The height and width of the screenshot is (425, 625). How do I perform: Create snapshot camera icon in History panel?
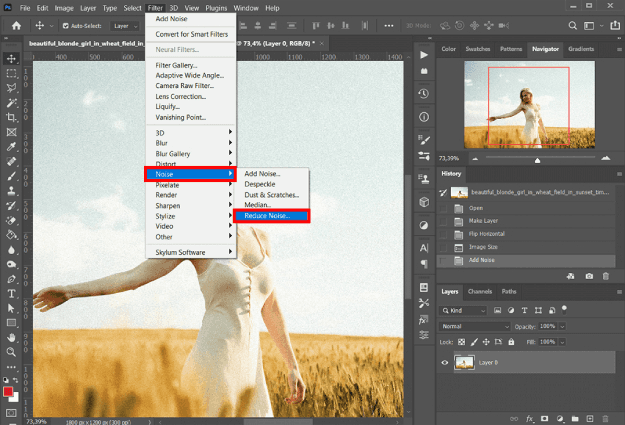coord(589,276)
